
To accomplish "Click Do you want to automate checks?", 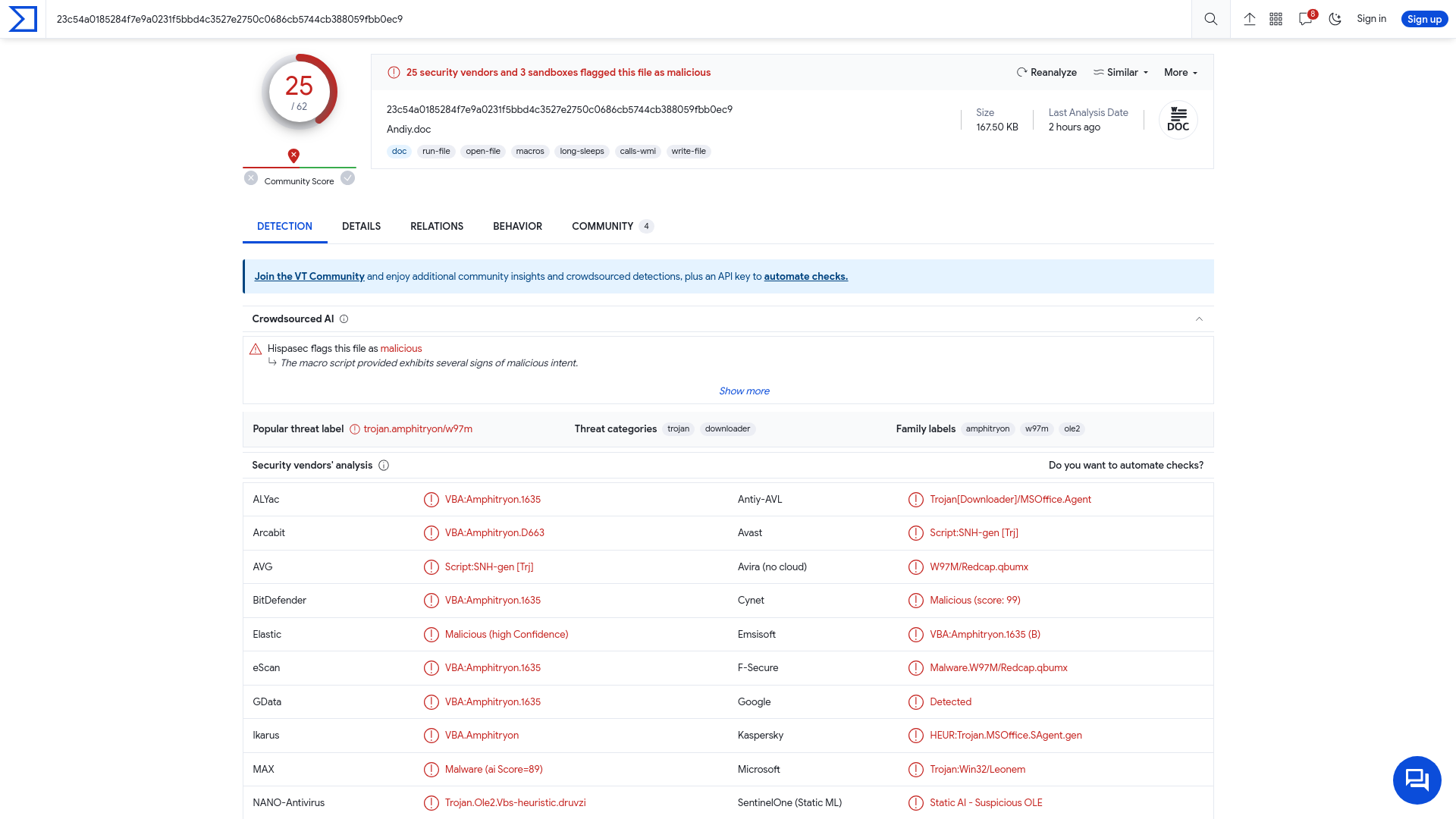I will pos(1125,466).
